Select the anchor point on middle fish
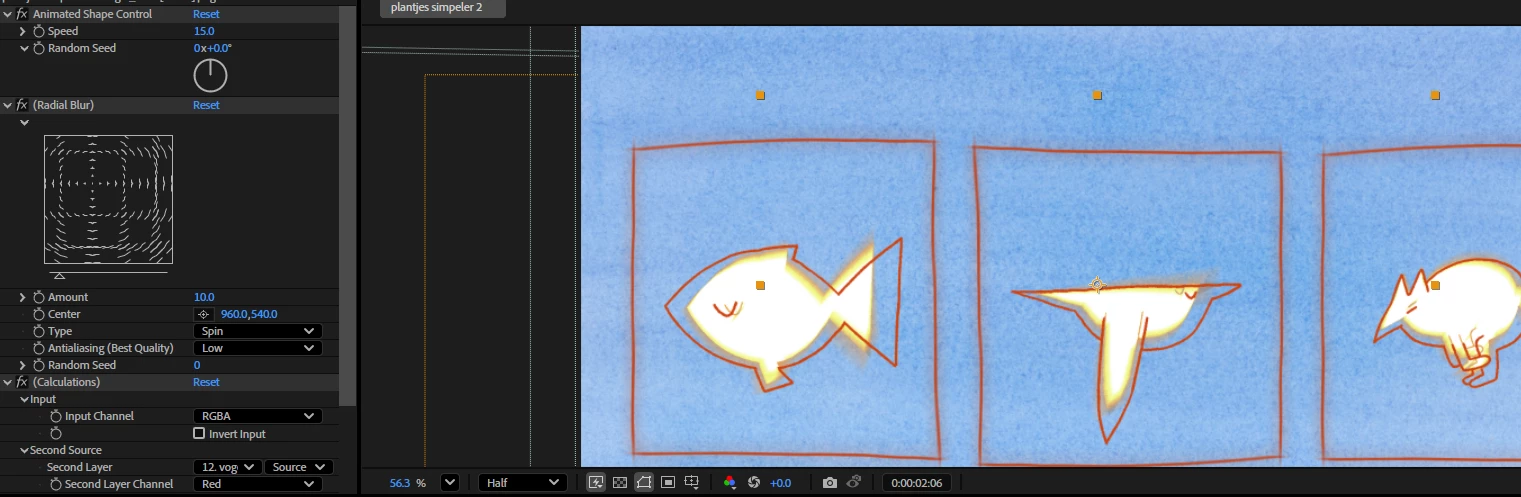 click(1097, 285)
